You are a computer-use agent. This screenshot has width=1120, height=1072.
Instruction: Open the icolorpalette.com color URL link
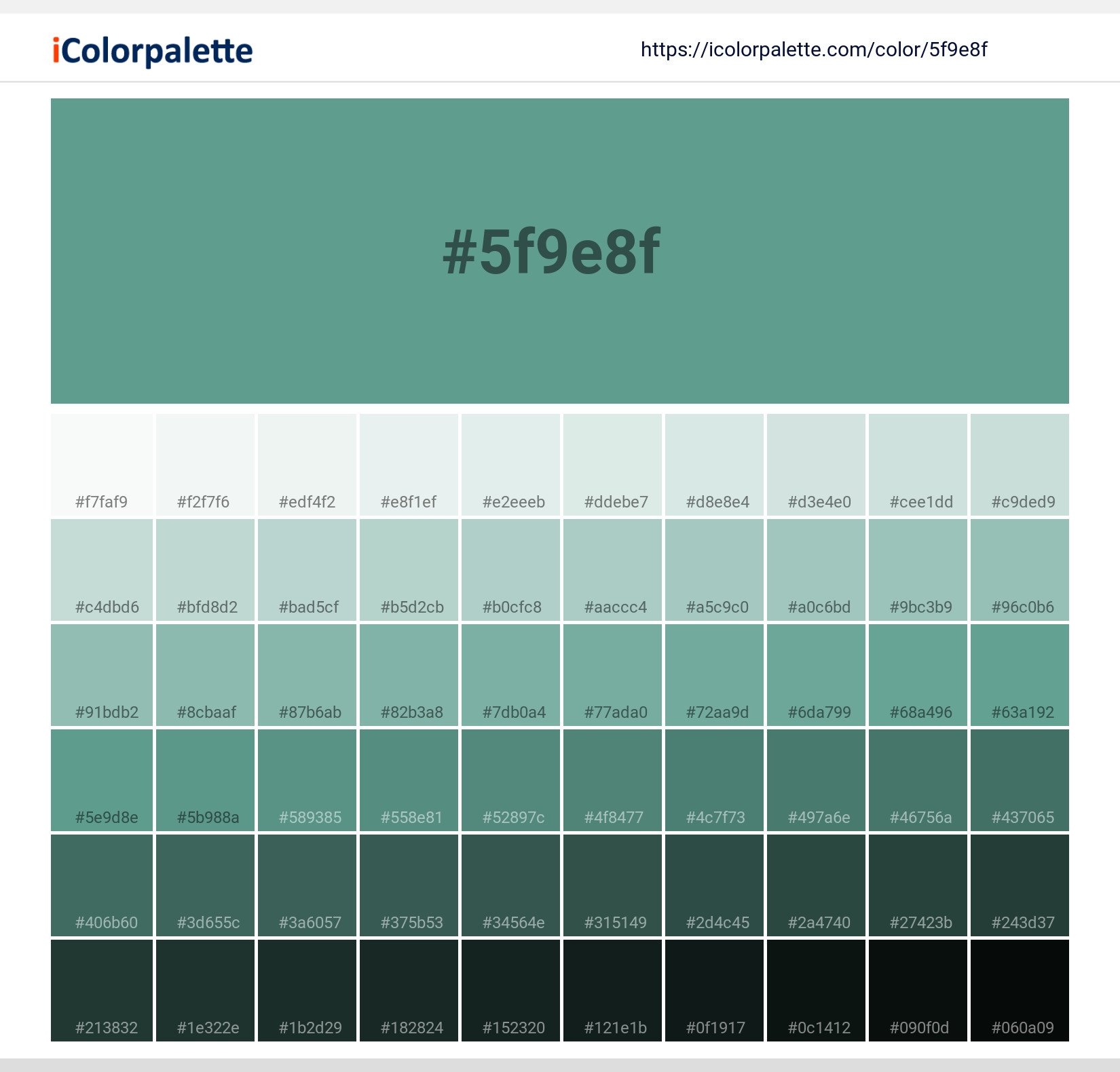coord(813,50)
